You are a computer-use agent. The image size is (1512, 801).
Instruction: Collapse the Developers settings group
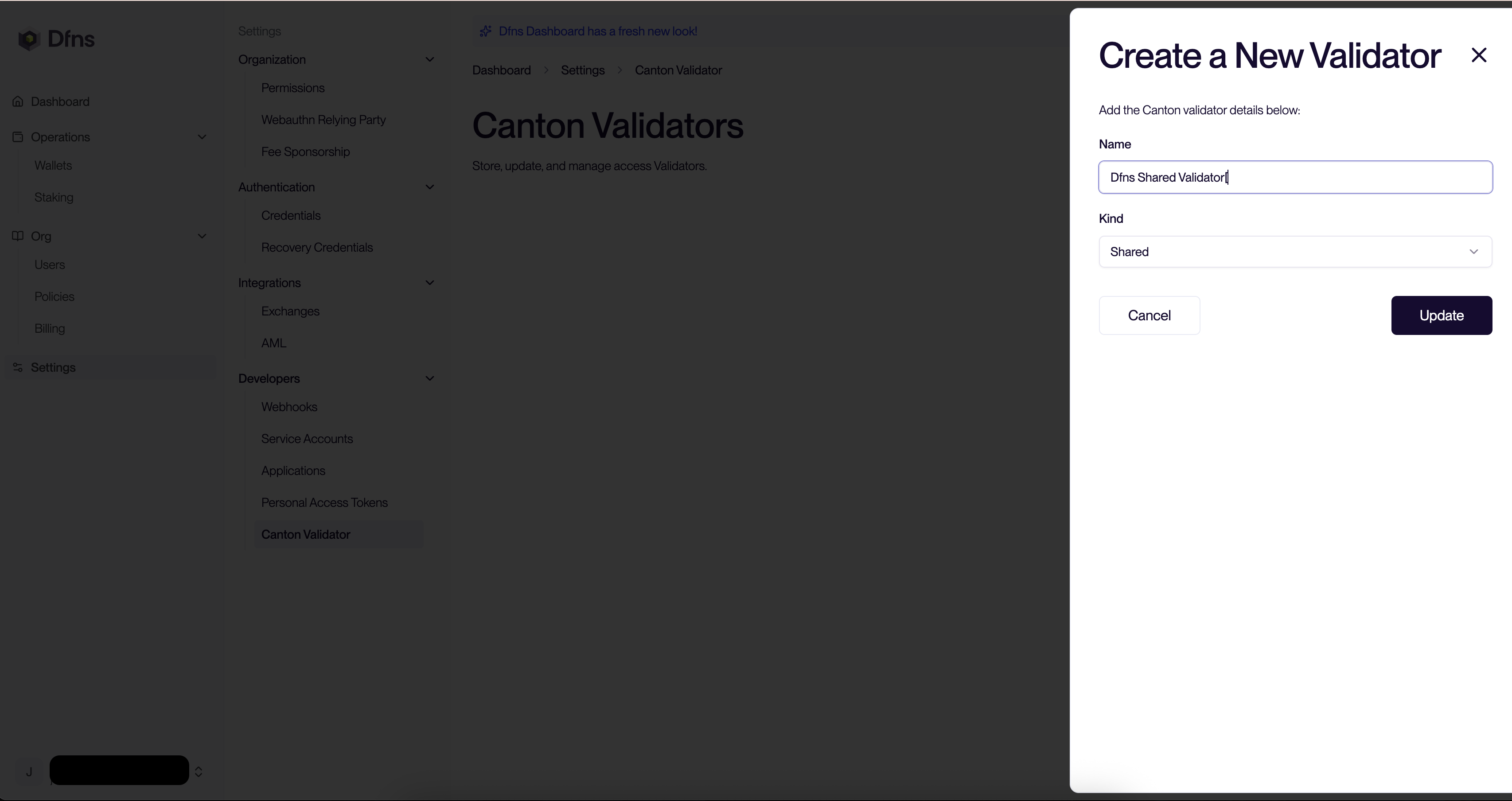pos(430,378)
